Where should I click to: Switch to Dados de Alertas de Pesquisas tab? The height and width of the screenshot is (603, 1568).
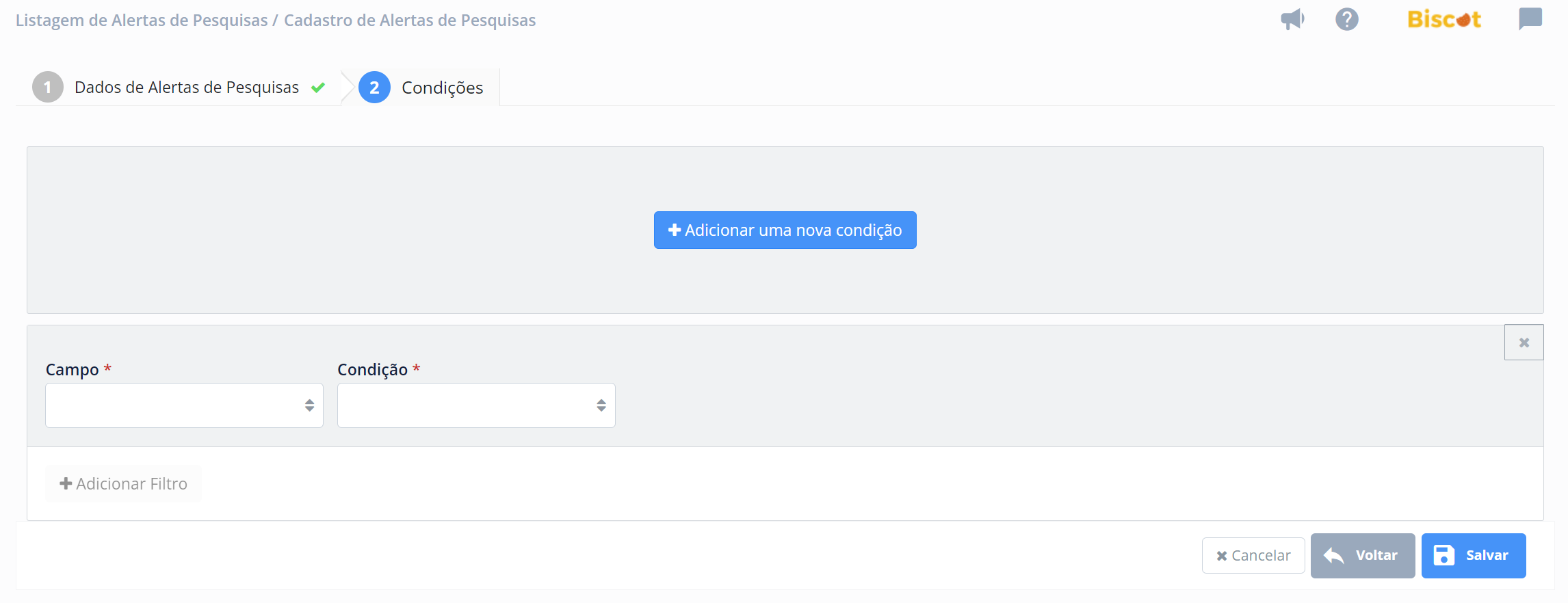(x=186, y=88)
